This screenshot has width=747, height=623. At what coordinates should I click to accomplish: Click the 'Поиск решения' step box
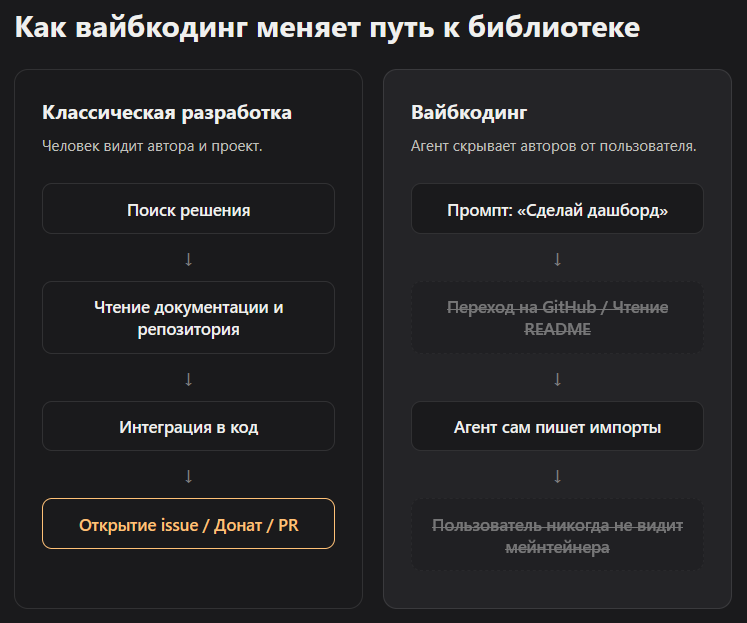click(x=188, y=209)
